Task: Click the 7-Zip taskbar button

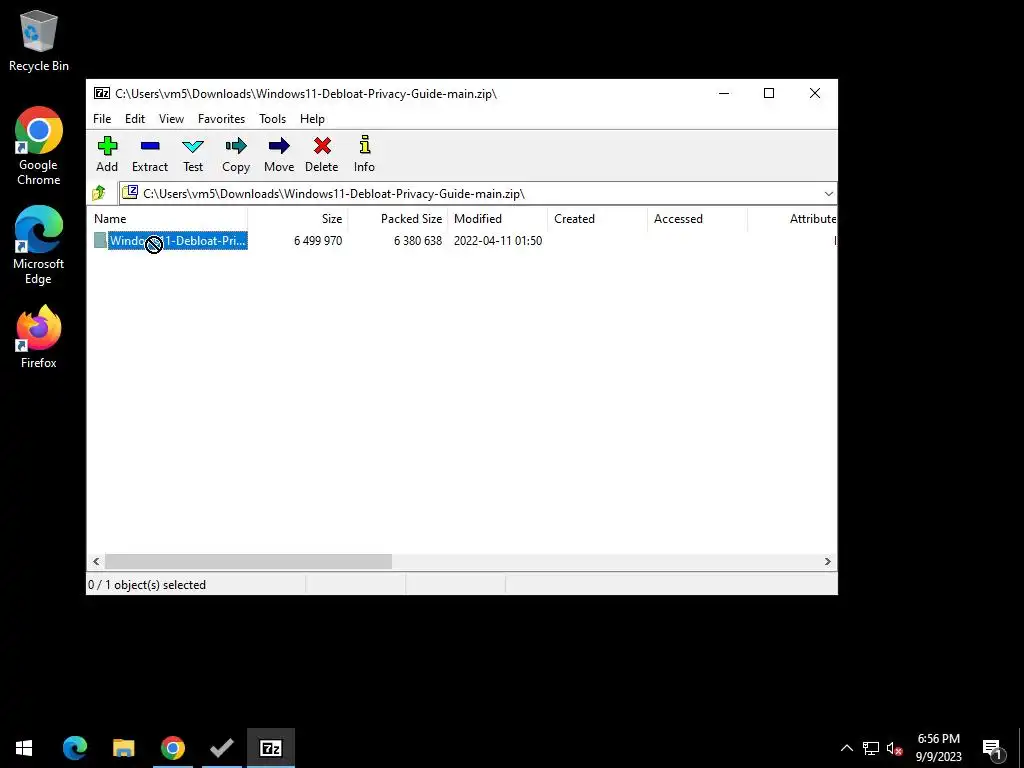Action: 271,748
